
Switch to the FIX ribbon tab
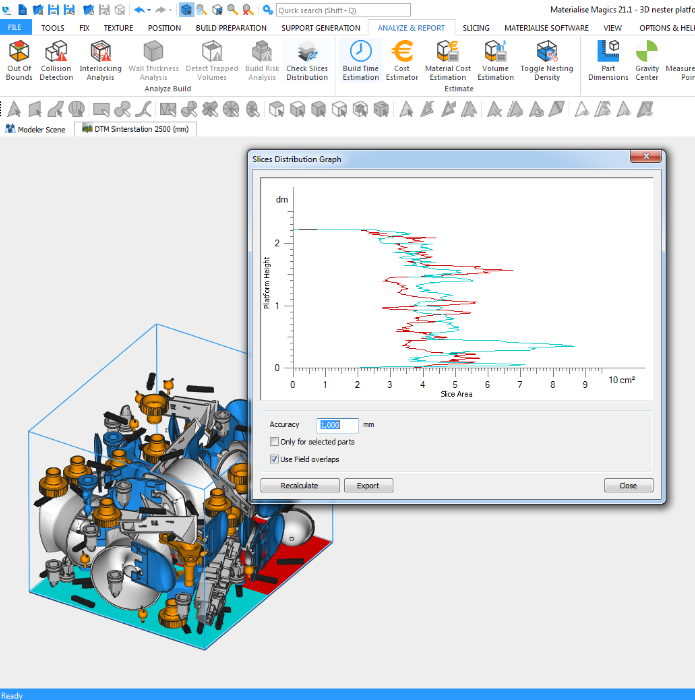[84, 28]
